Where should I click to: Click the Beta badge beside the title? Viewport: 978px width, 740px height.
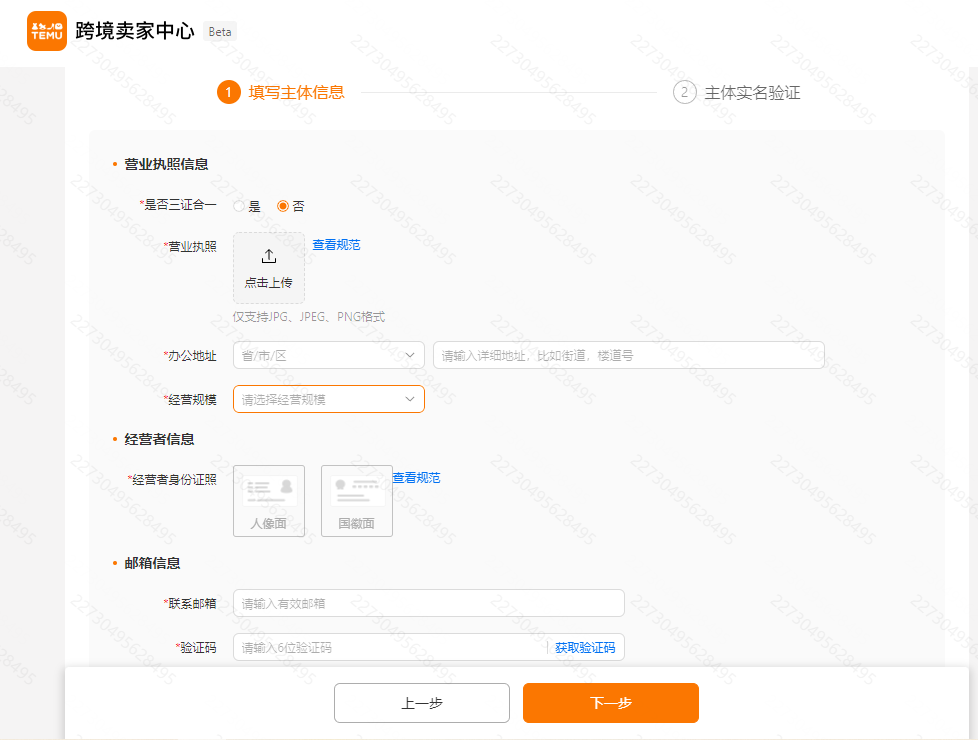click(x=219, y=31)
